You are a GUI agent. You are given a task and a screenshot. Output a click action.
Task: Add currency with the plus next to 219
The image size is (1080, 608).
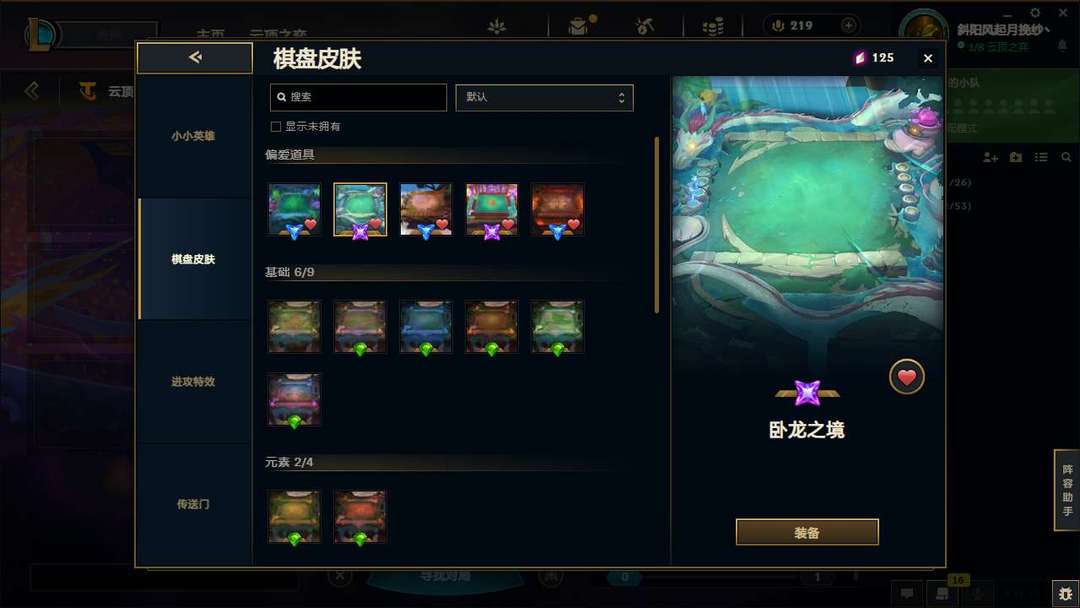pyautogui.click(x=849, y=25)
